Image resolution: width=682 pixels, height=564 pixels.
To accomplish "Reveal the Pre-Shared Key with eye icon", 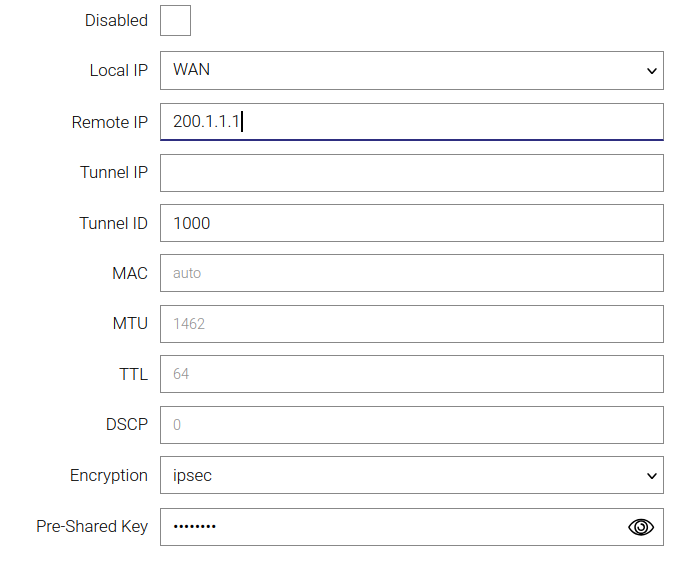I will 641,527.
